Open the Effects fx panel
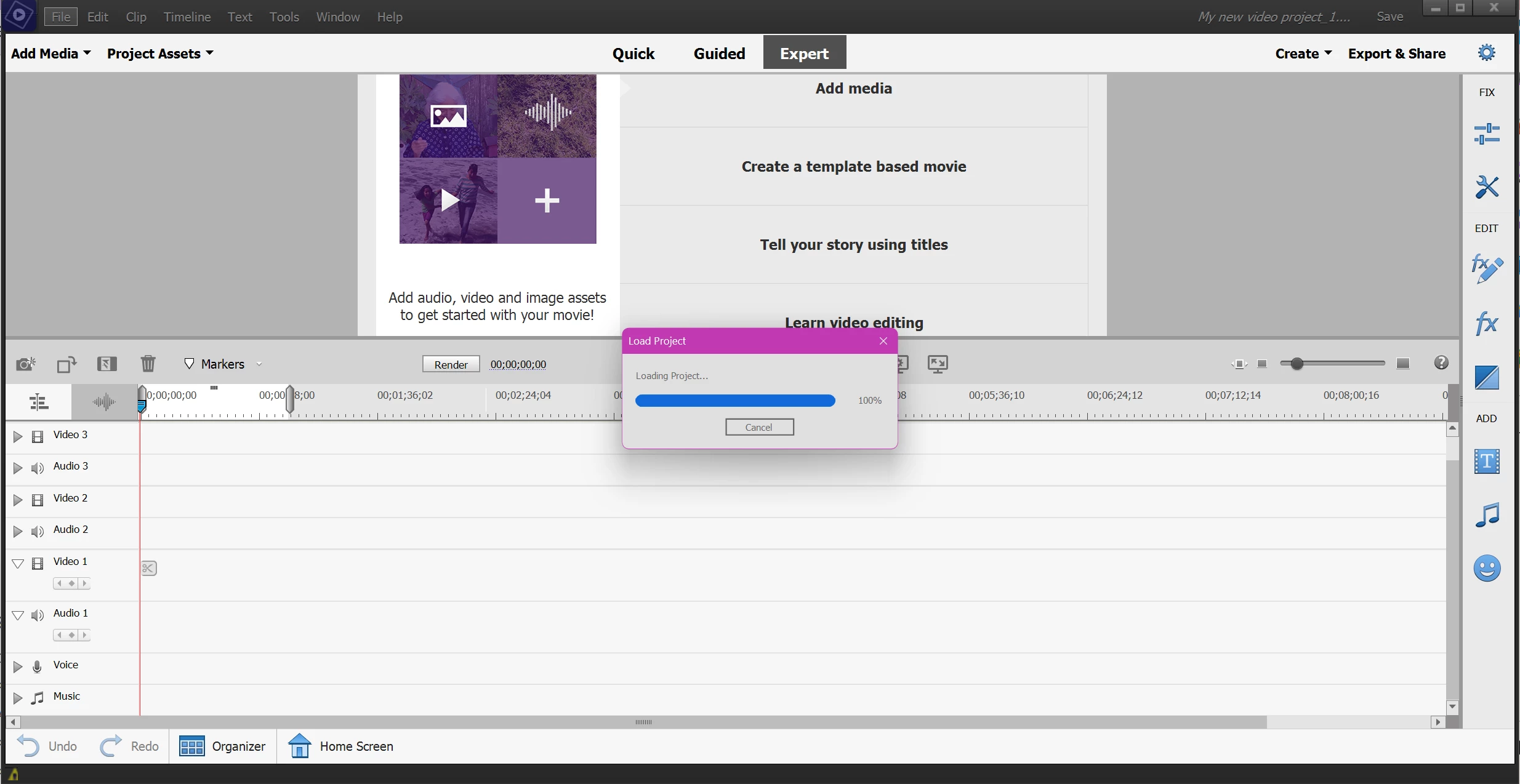 click(1486, 323)
